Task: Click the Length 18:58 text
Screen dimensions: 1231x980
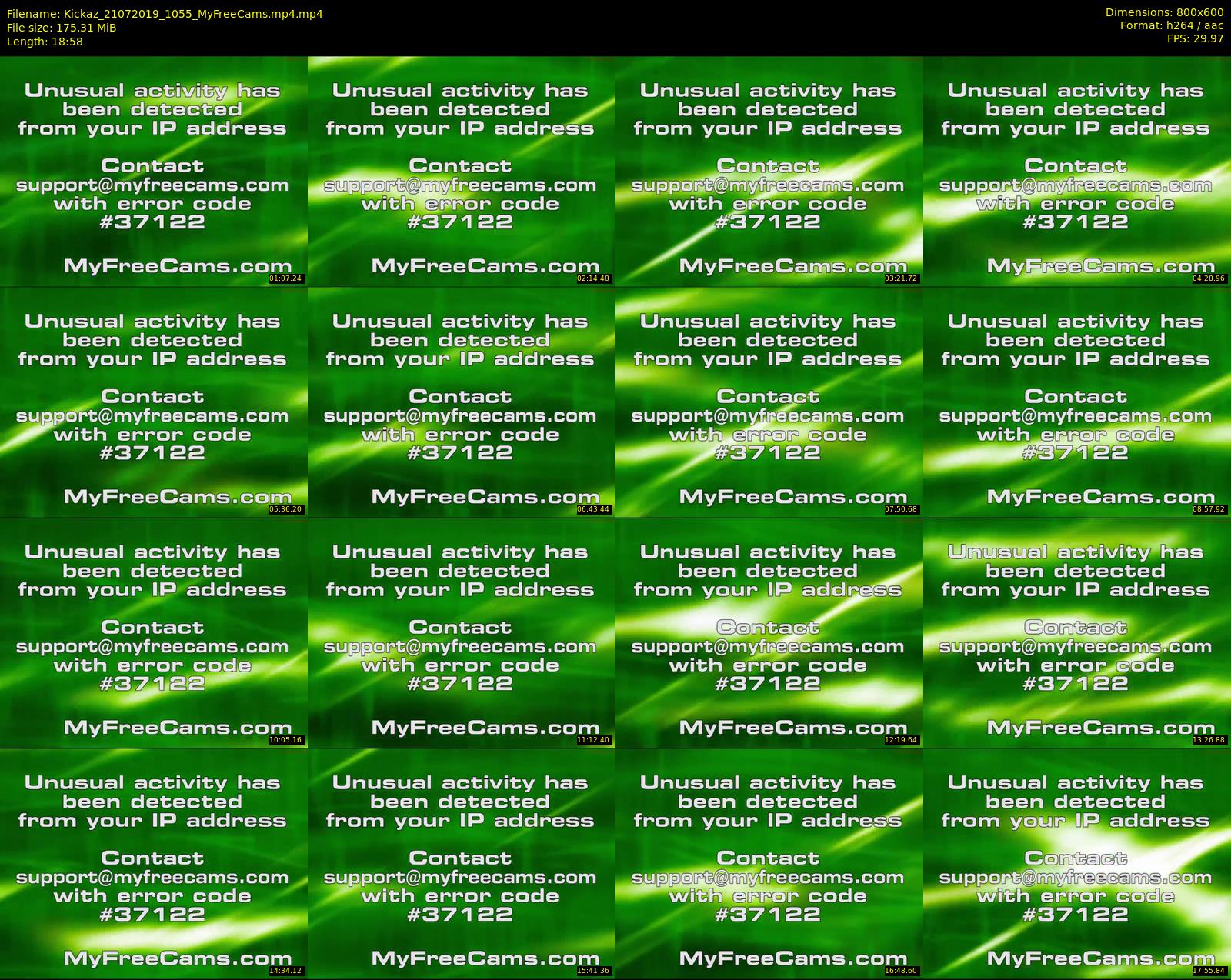Action: point(45,42)
